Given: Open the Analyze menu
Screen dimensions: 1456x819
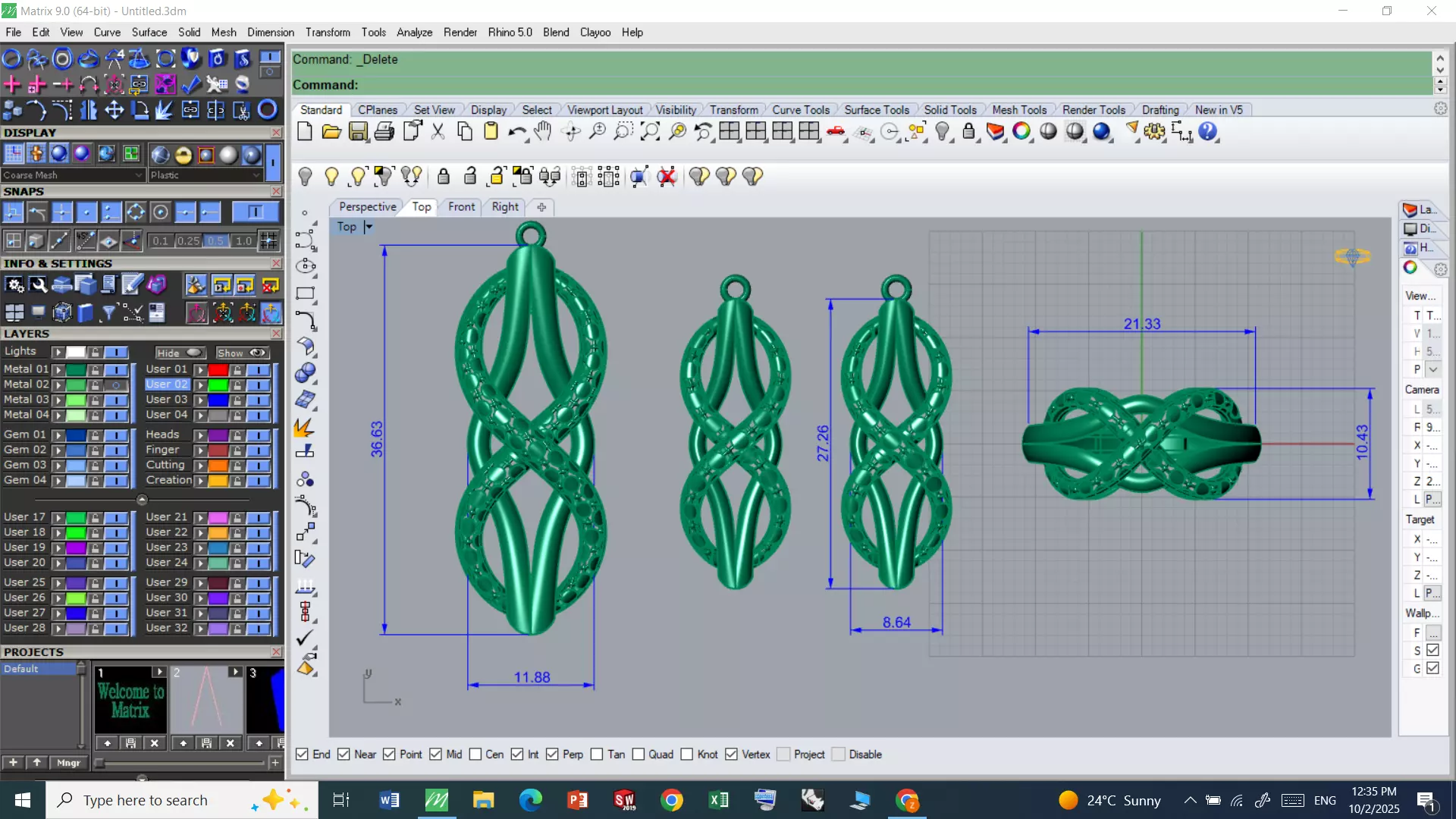Looking at the screenshot, I should coord(414,33).
